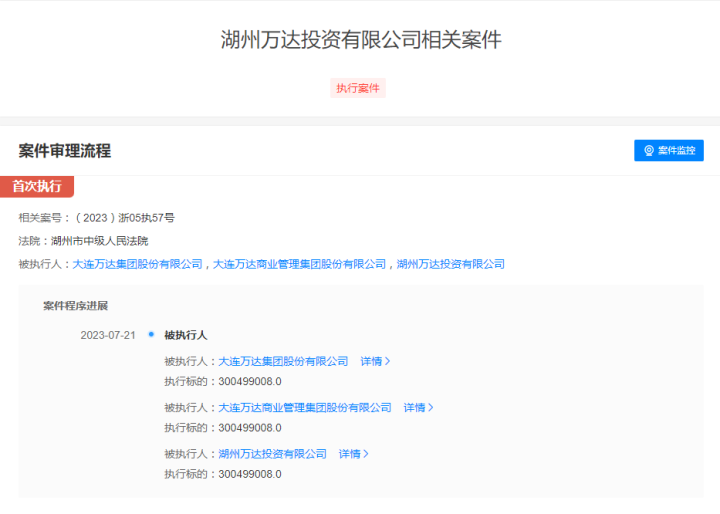Open 详情 for 大连万达商业管理集团股份有限公司
This screenshot has height=514, width=720.
[x=418, y=408]
